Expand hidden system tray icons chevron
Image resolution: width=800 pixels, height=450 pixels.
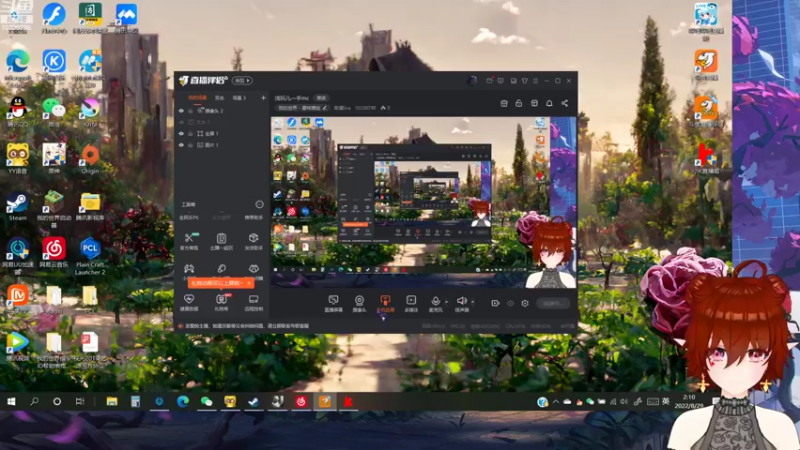pos(556,402)
